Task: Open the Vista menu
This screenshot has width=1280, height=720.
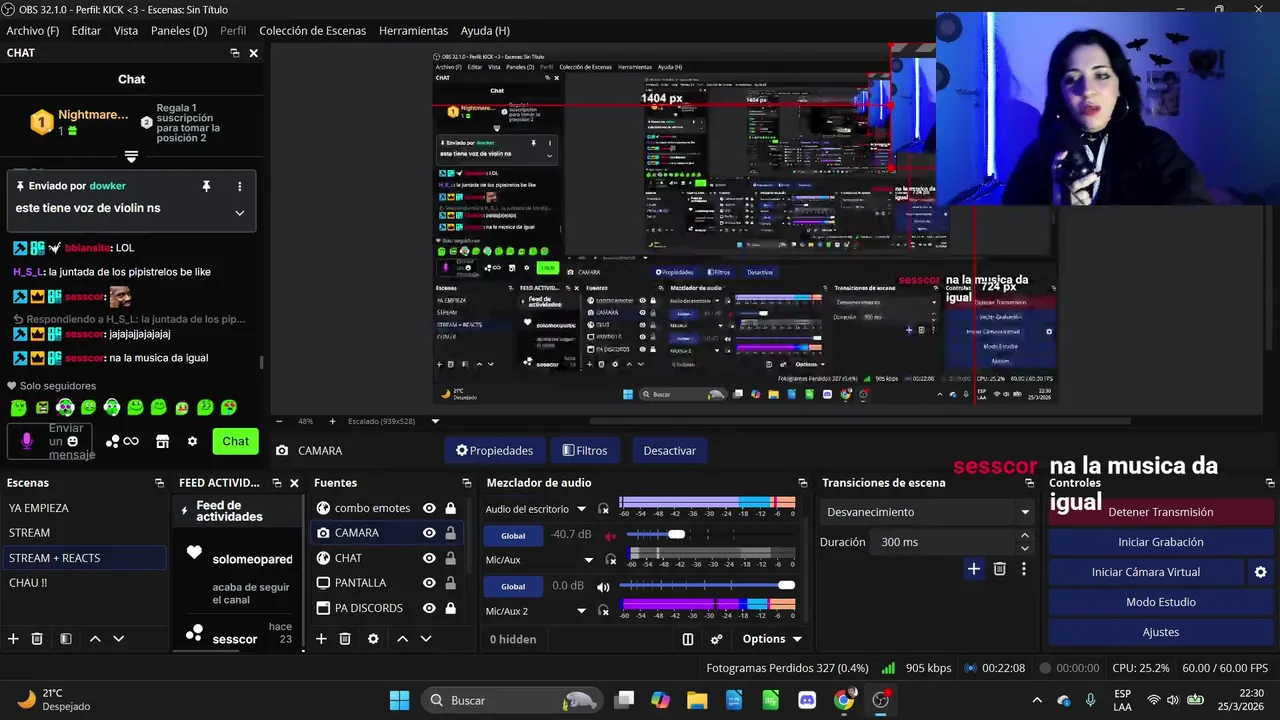Action: tap(126, 31)
